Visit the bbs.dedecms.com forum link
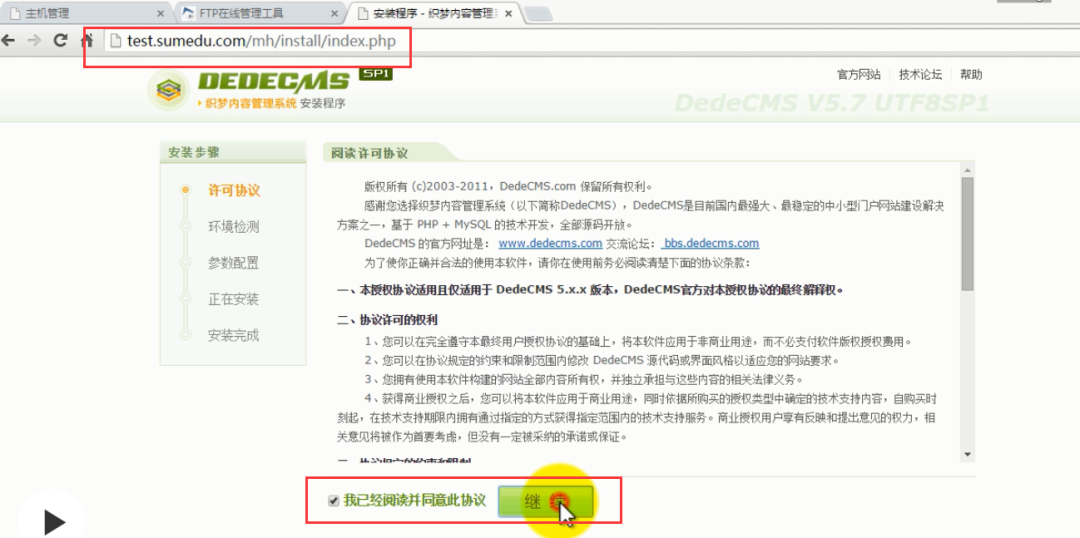 (710, 243)
